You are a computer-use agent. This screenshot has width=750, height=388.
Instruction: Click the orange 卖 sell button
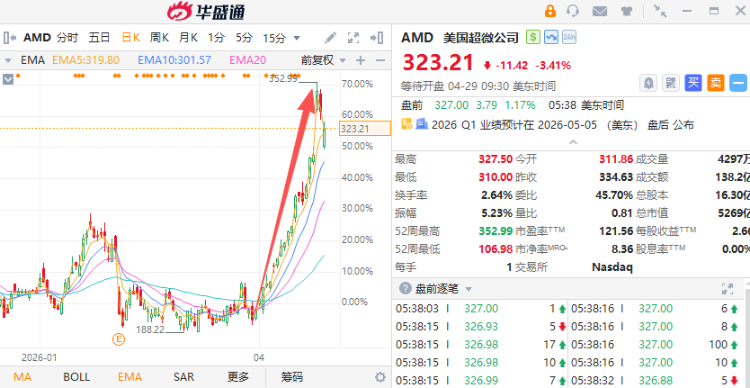tap(716, 83)
